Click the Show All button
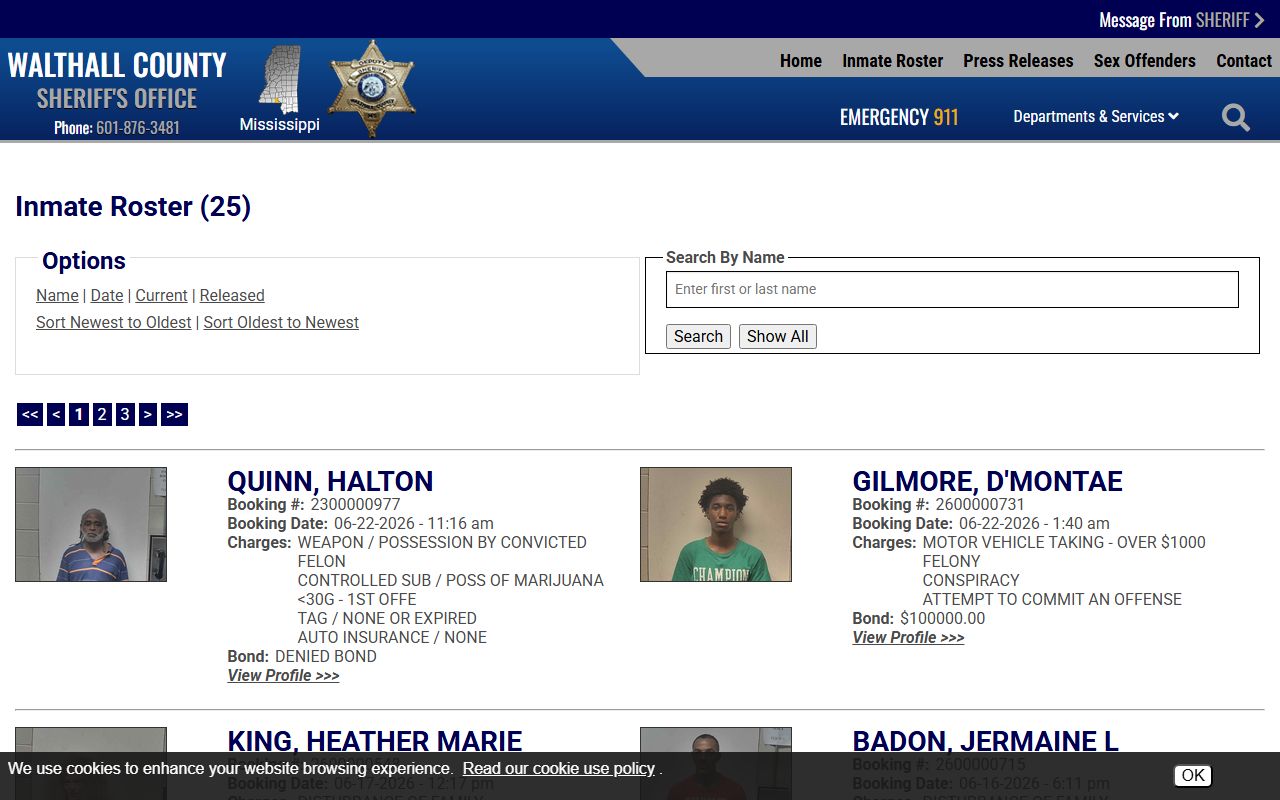1280x800 pixels. coord(778,337)
